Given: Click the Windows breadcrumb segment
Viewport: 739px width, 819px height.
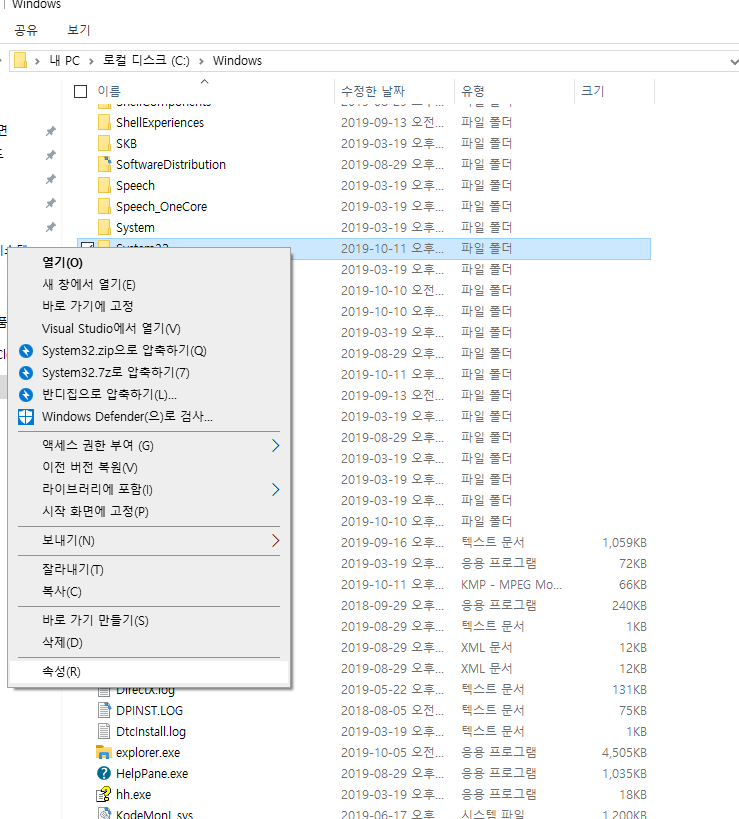Looking at the screenshot, I should 237,61.
